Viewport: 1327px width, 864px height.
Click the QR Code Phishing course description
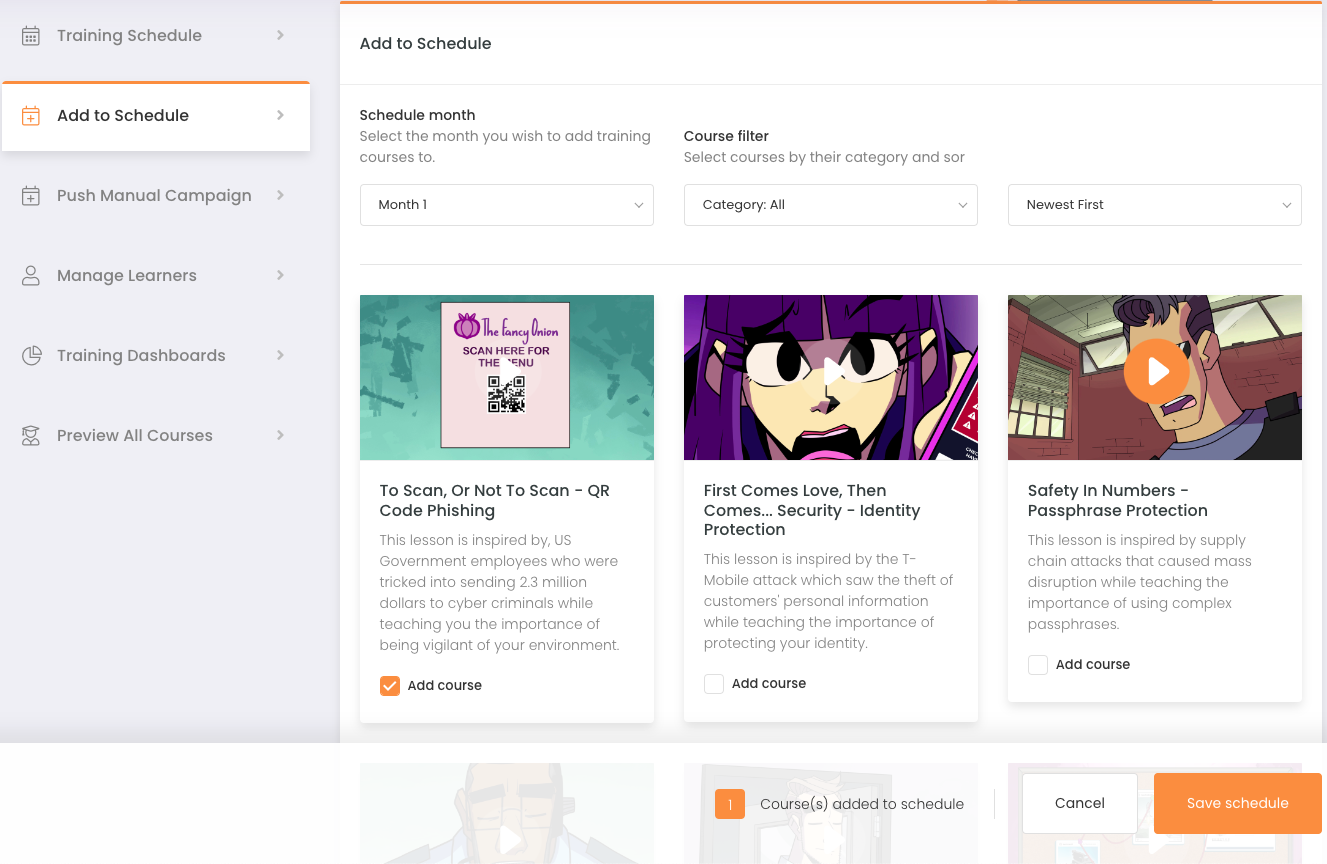point(500,593)
